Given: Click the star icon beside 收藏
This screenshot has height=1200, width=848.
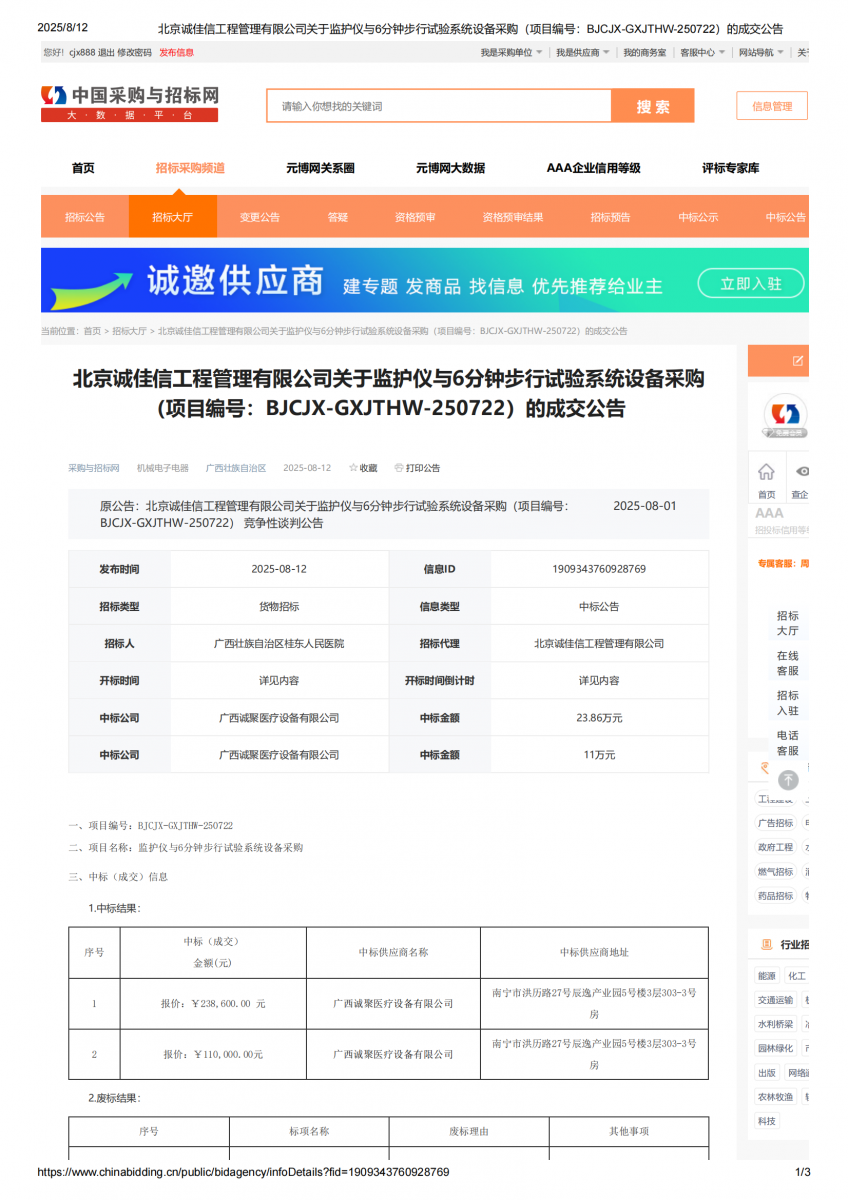Looking at the screenshot, I should [x=353, y=468].
